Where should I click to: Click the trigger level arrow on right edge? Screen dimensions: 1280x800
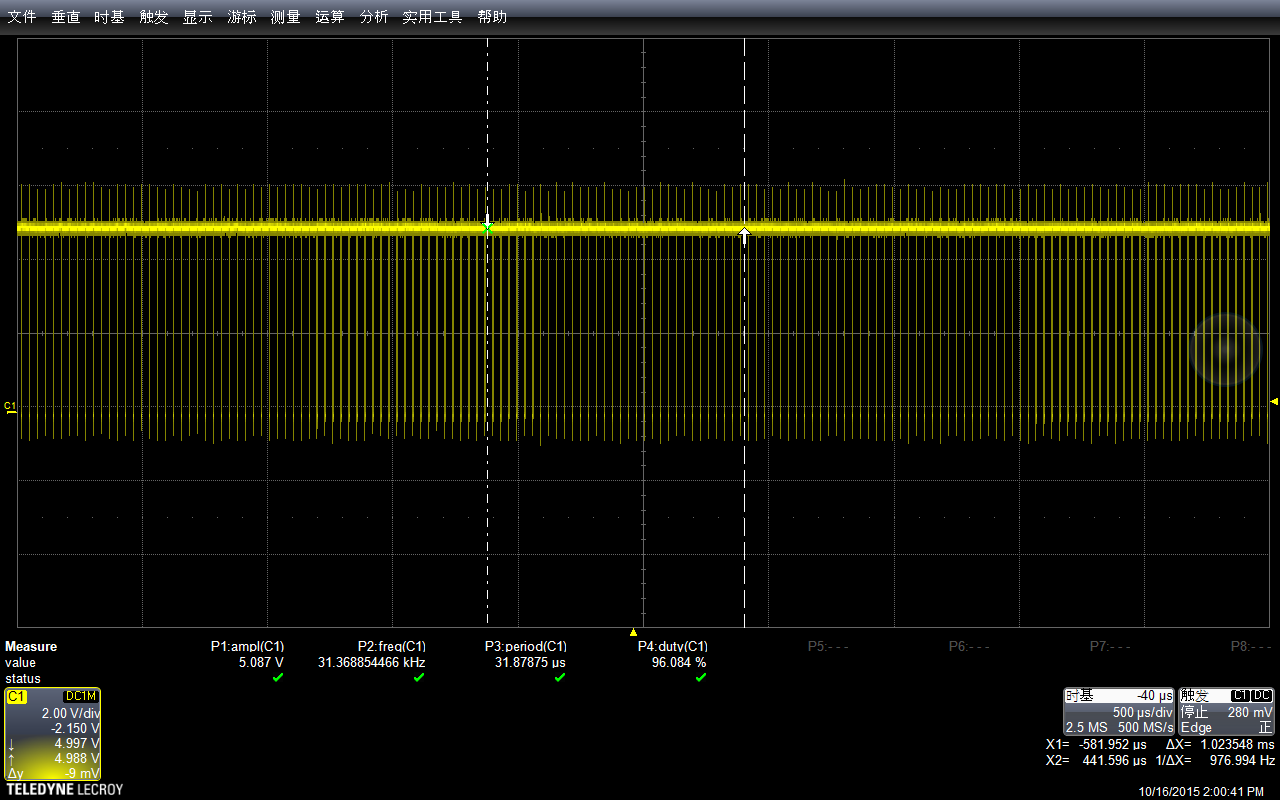pyautogui.click(x=1274, y=401)
